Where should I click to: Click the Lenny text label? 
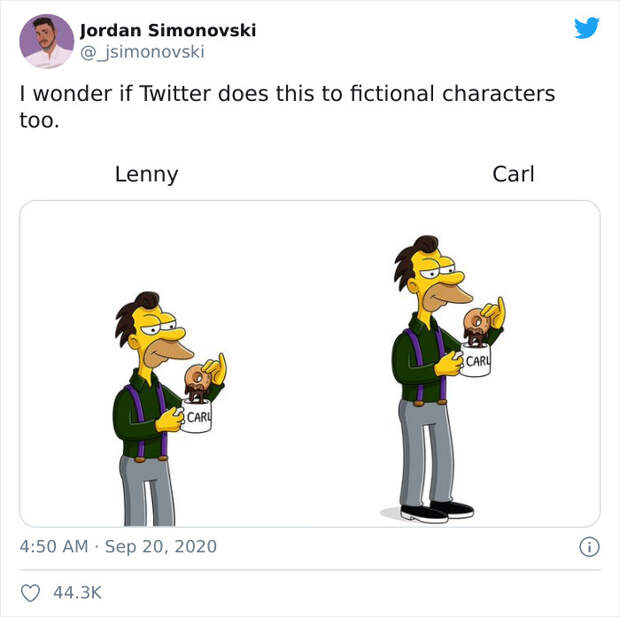[147, 174]
